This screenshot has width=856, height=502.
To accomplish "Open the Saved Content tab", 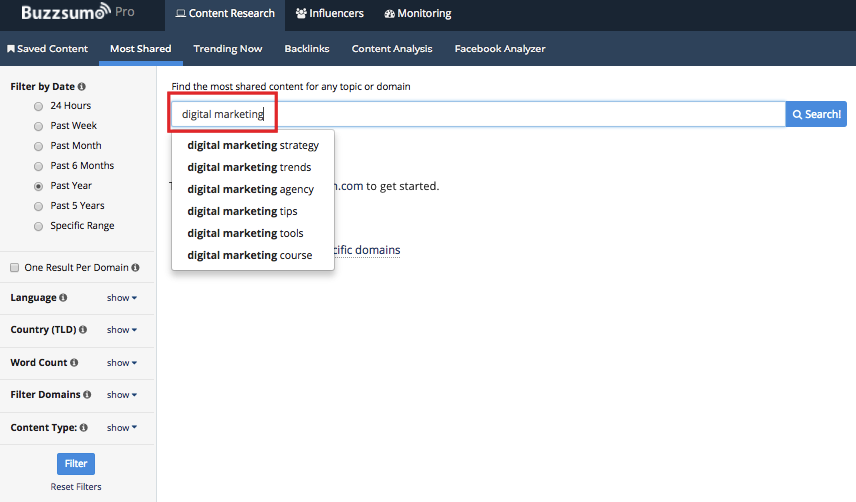I will 47,49.
